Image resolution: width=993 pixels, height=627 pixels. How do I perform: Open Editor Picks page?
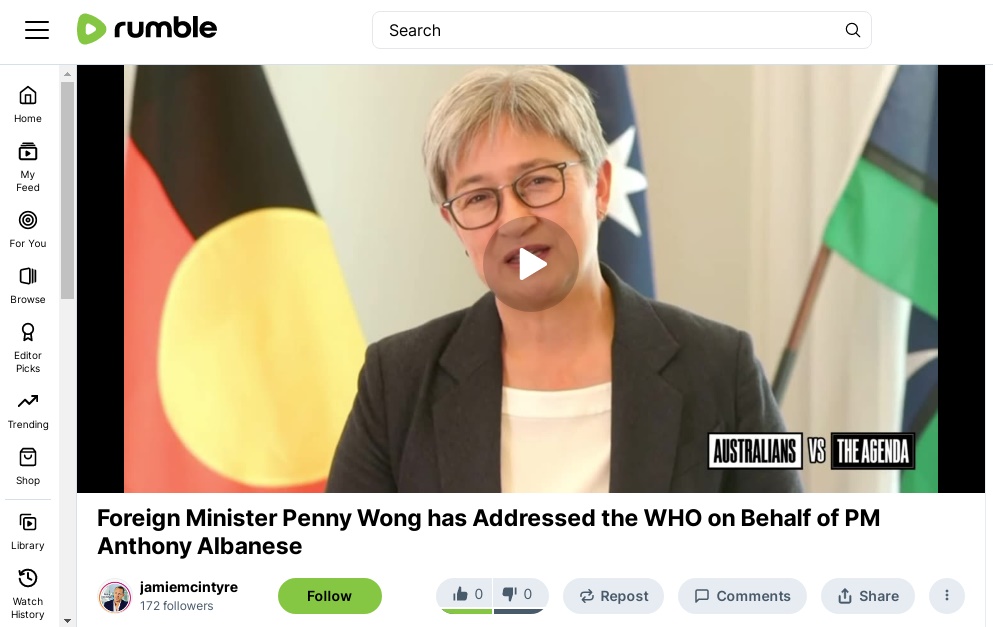pyautogui.click(x=28, y=348)
